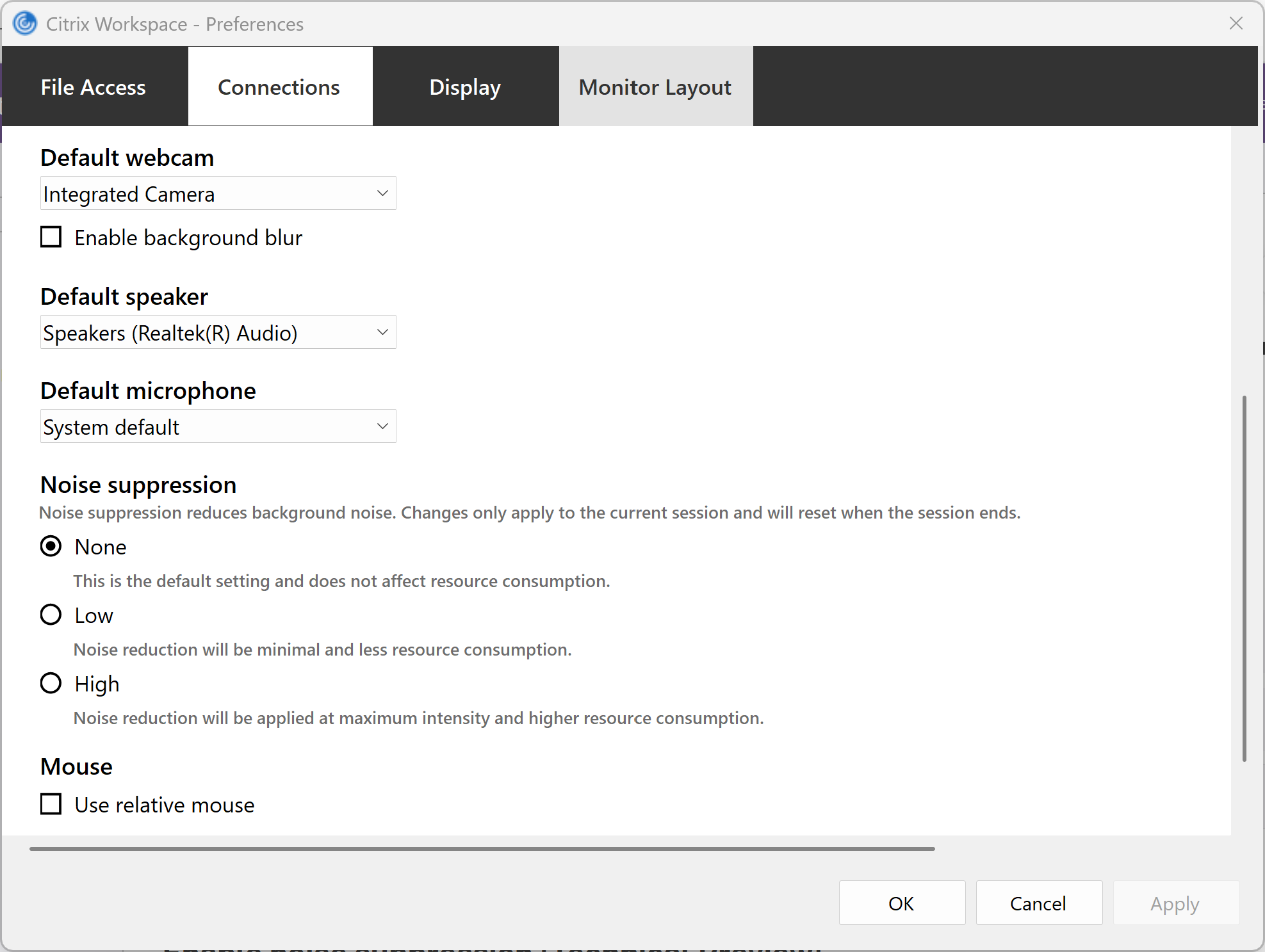
Task: Click the Cancel button
Action: pyautogui.click(x=1038, y=903)
